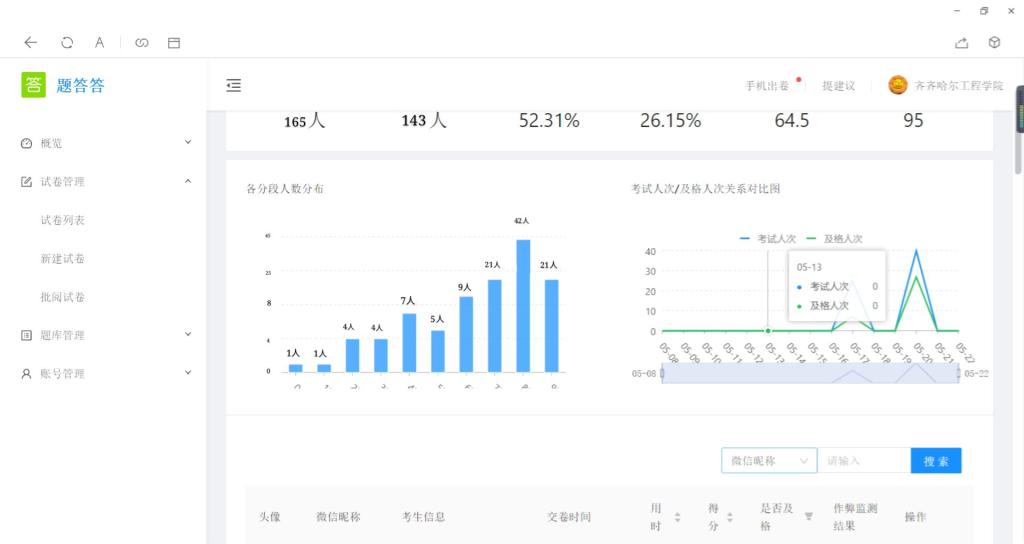The height and width of the screenshot is (544, 1024).
Task: Expand the 题库管理 sidebar section
Action: pyautogui.click(x=105, y=335)
